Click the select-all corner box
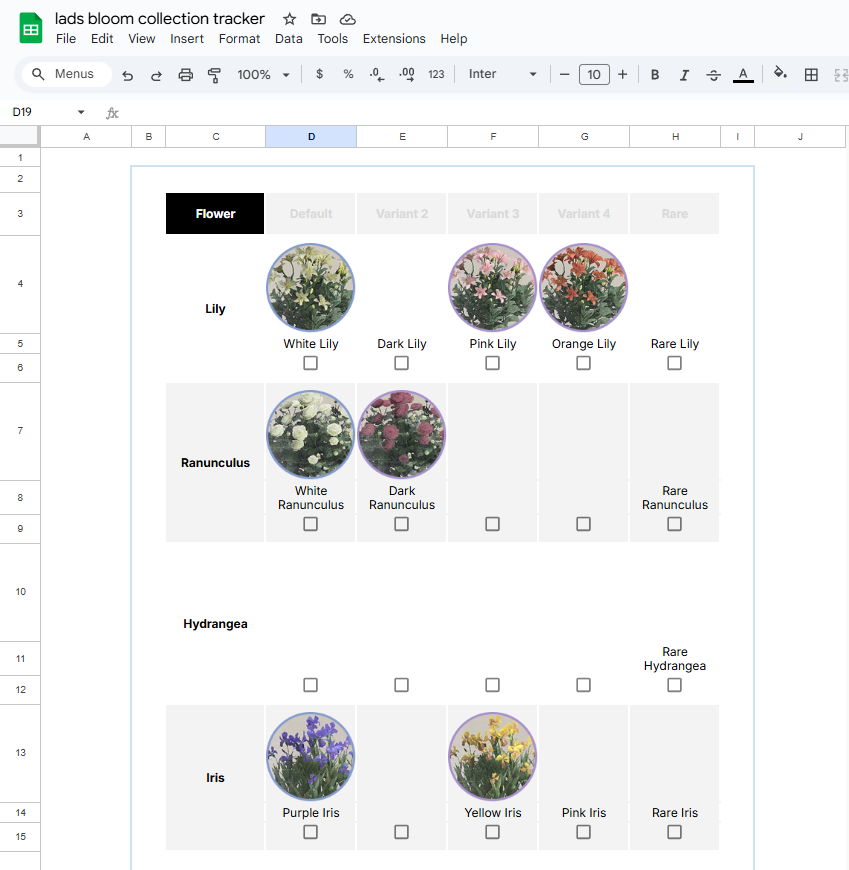 [x=19, y=136]
